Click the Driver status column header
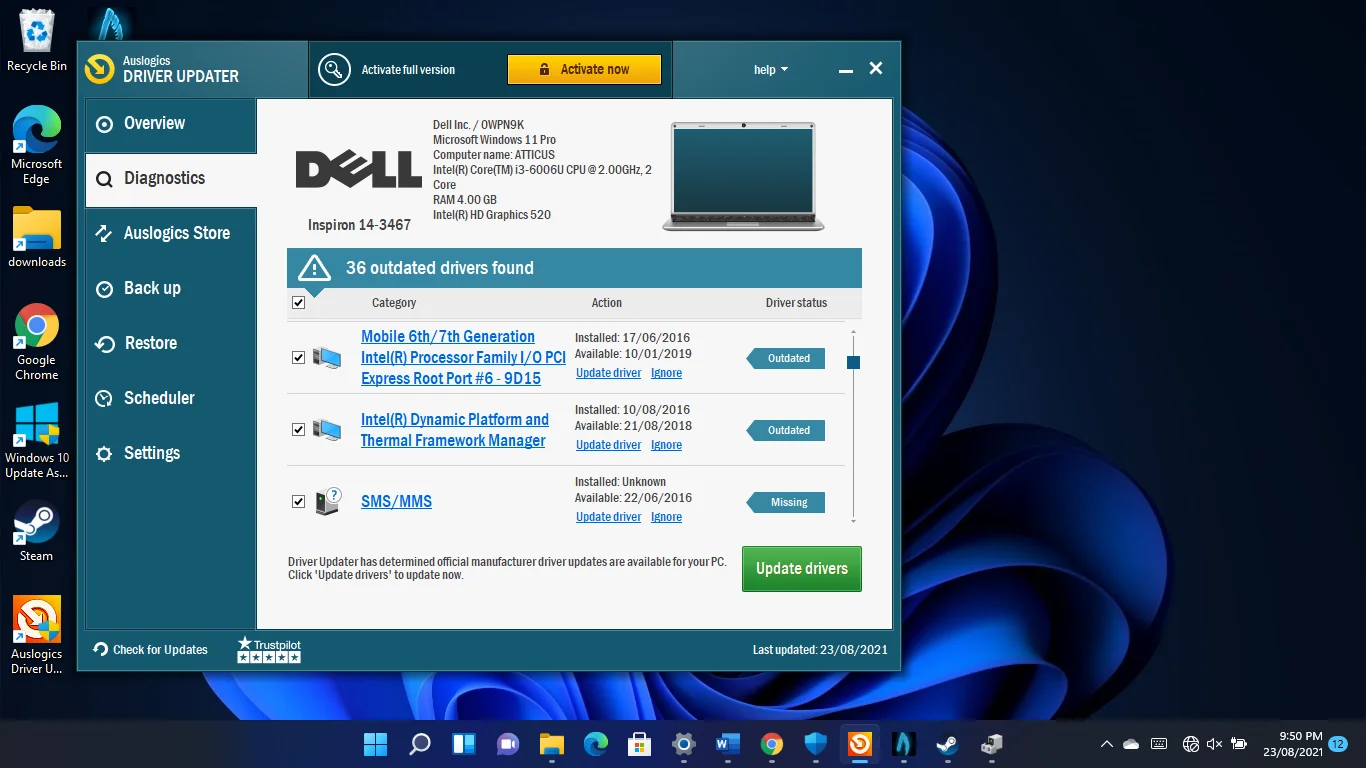Image resolution: width=1366 pixels, height=768 pixels. (796, 303)
